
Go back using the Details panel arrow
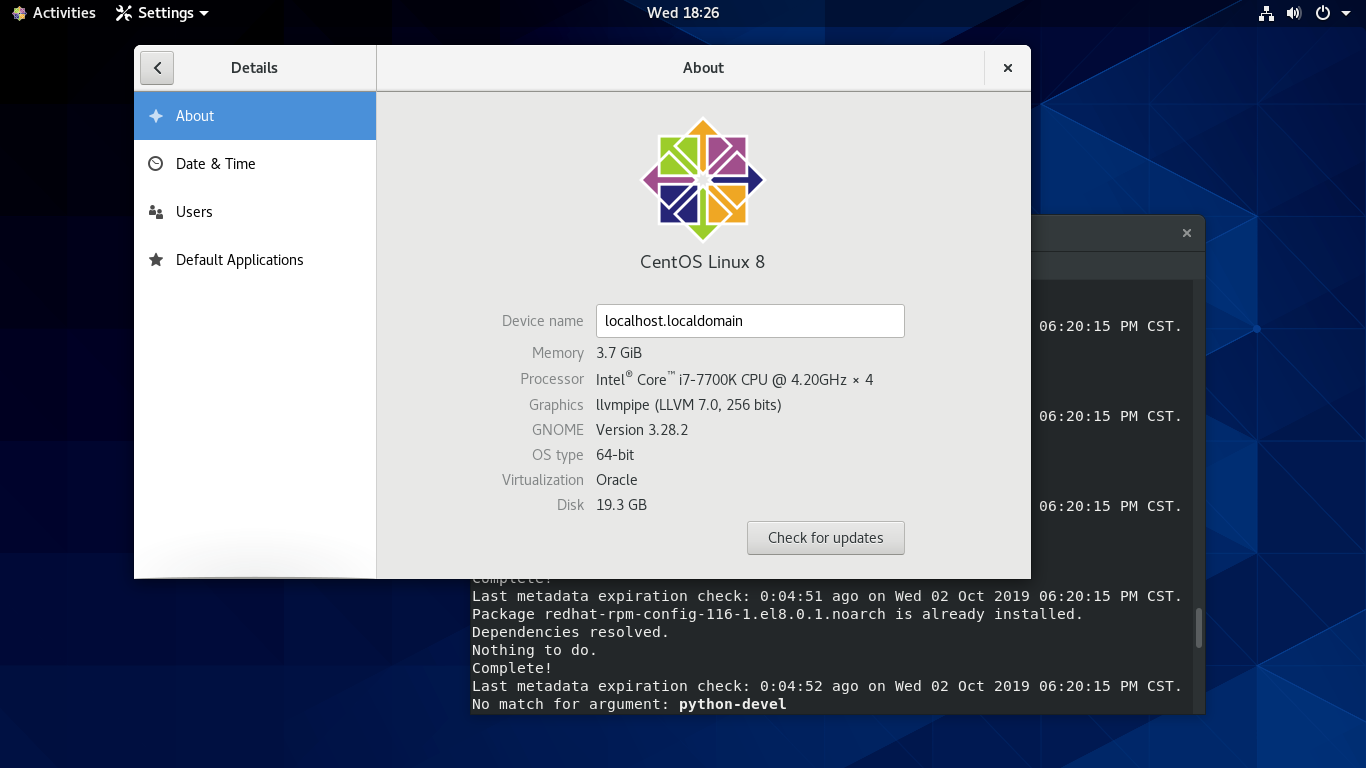tap(157, 68)
